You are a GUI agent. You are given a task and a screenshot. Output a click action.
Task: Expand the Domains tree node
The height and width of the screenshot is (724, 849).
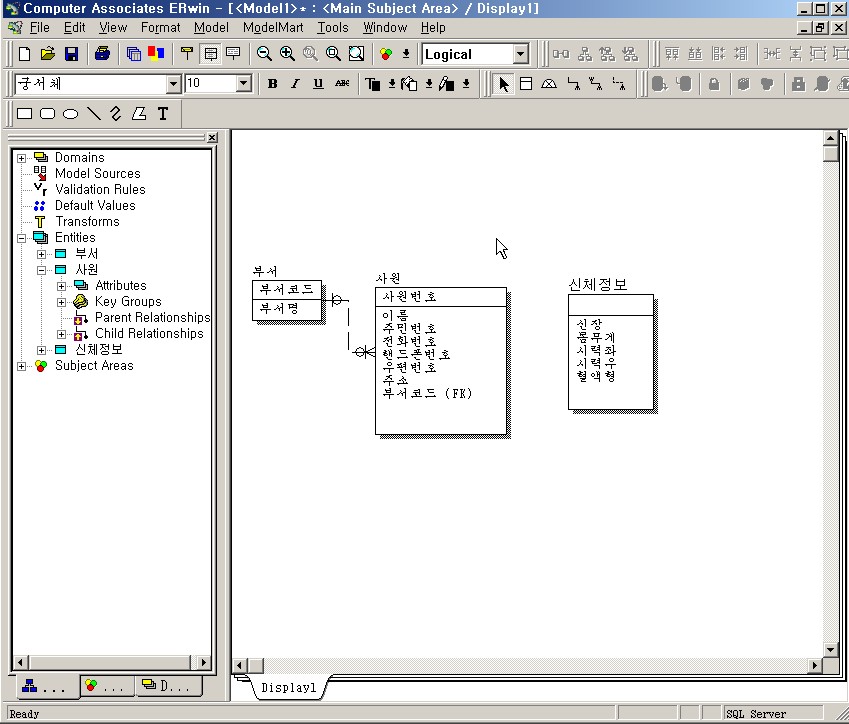[21, 158]
